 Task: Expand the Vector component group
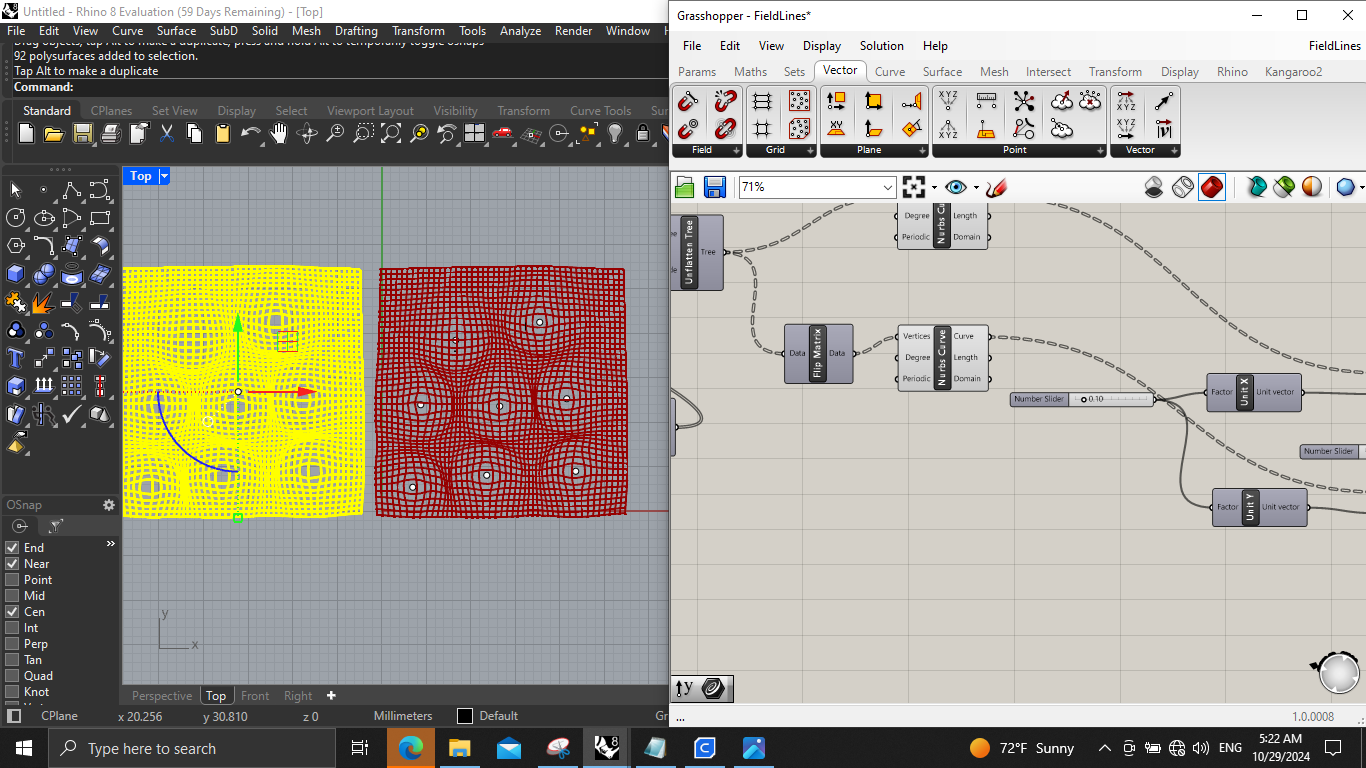click(x=1175, y=150)
